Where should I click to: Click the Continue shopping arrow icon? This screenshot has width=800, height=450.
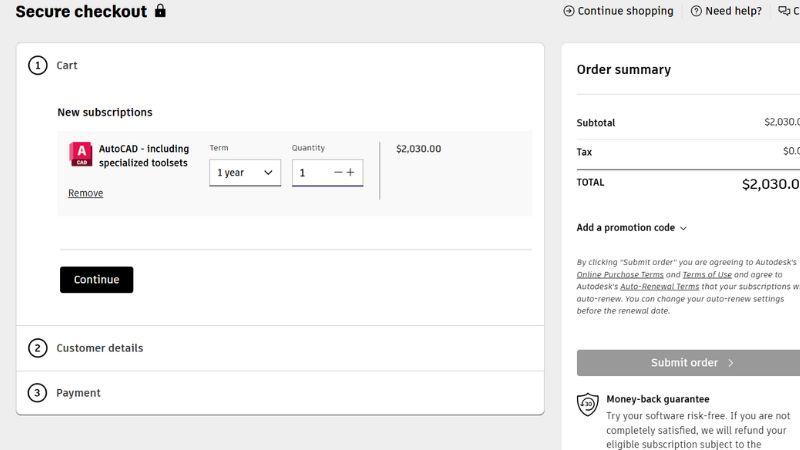(x=569, y=11)
